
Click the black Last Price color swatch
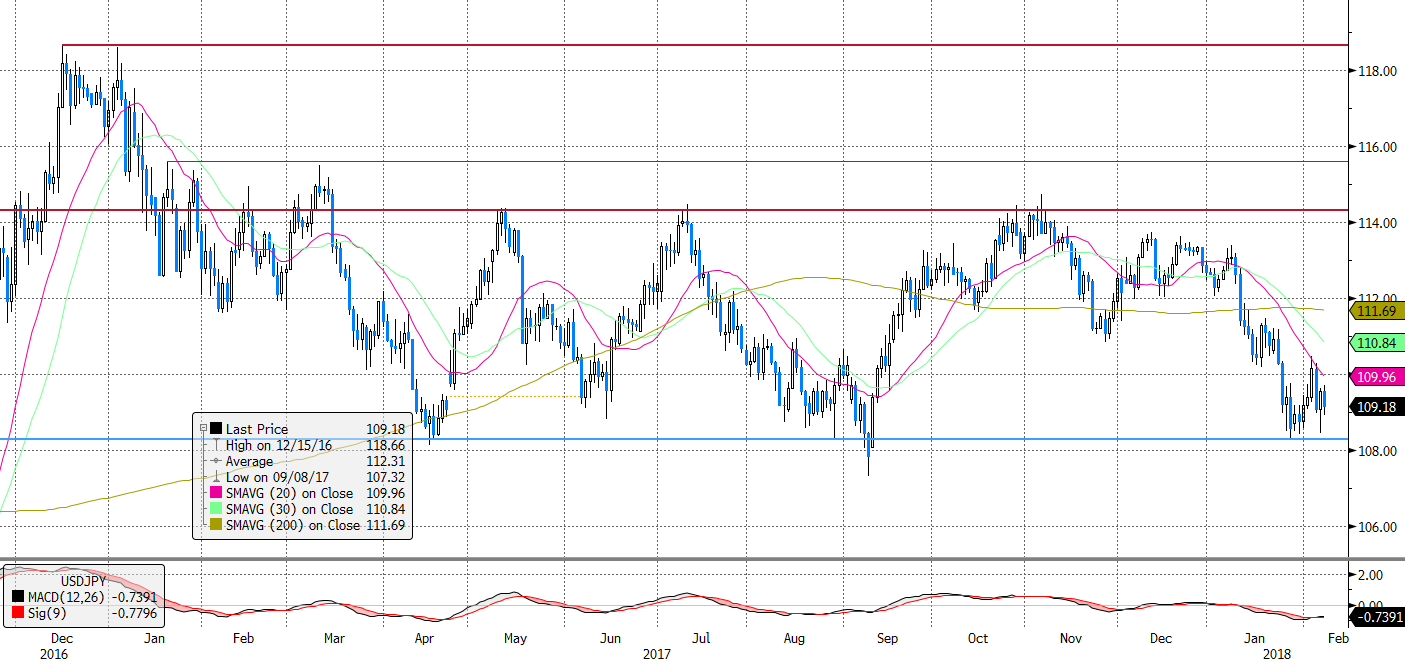[x=215, y=430]
